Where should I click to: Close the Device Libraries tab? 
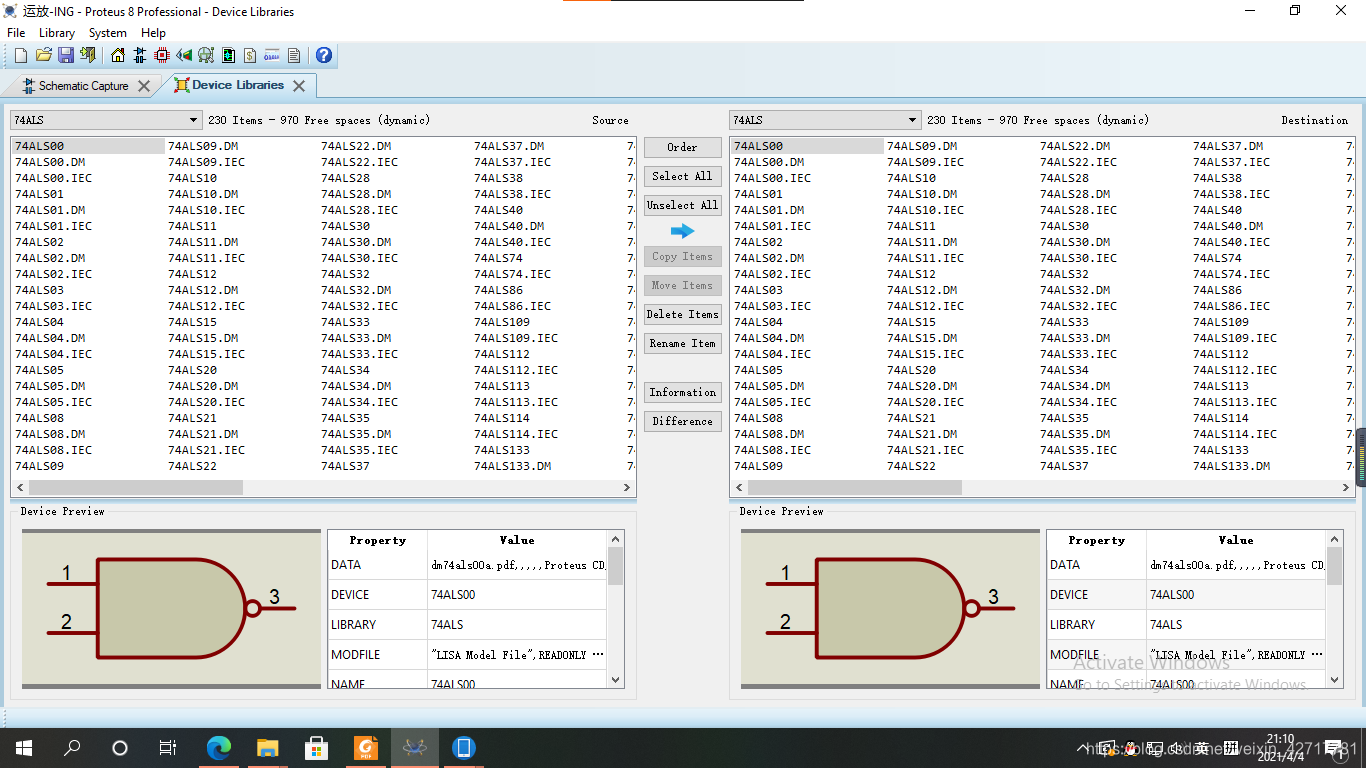pos(298,86)
